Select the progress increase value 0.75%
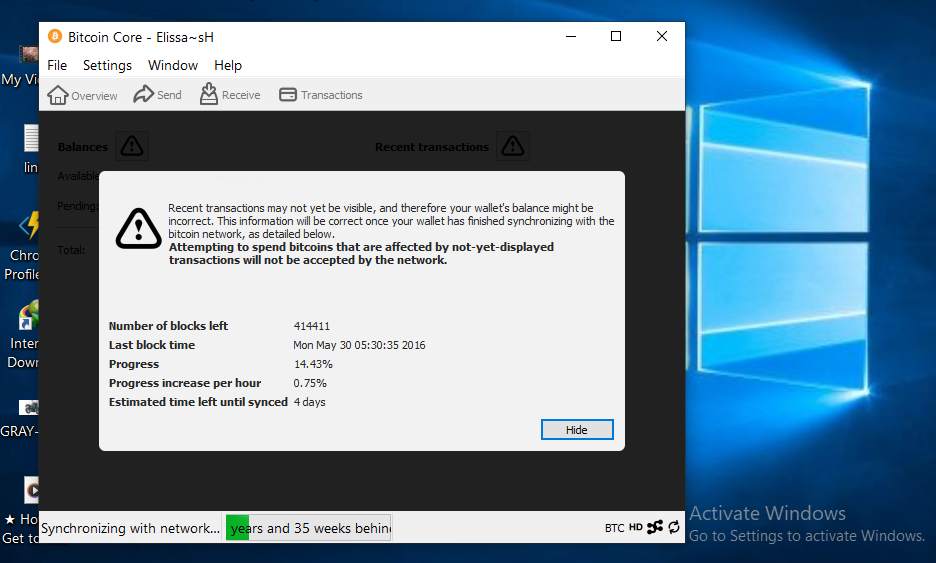This screenshot has width=936, height=563. tap(310, 383)
